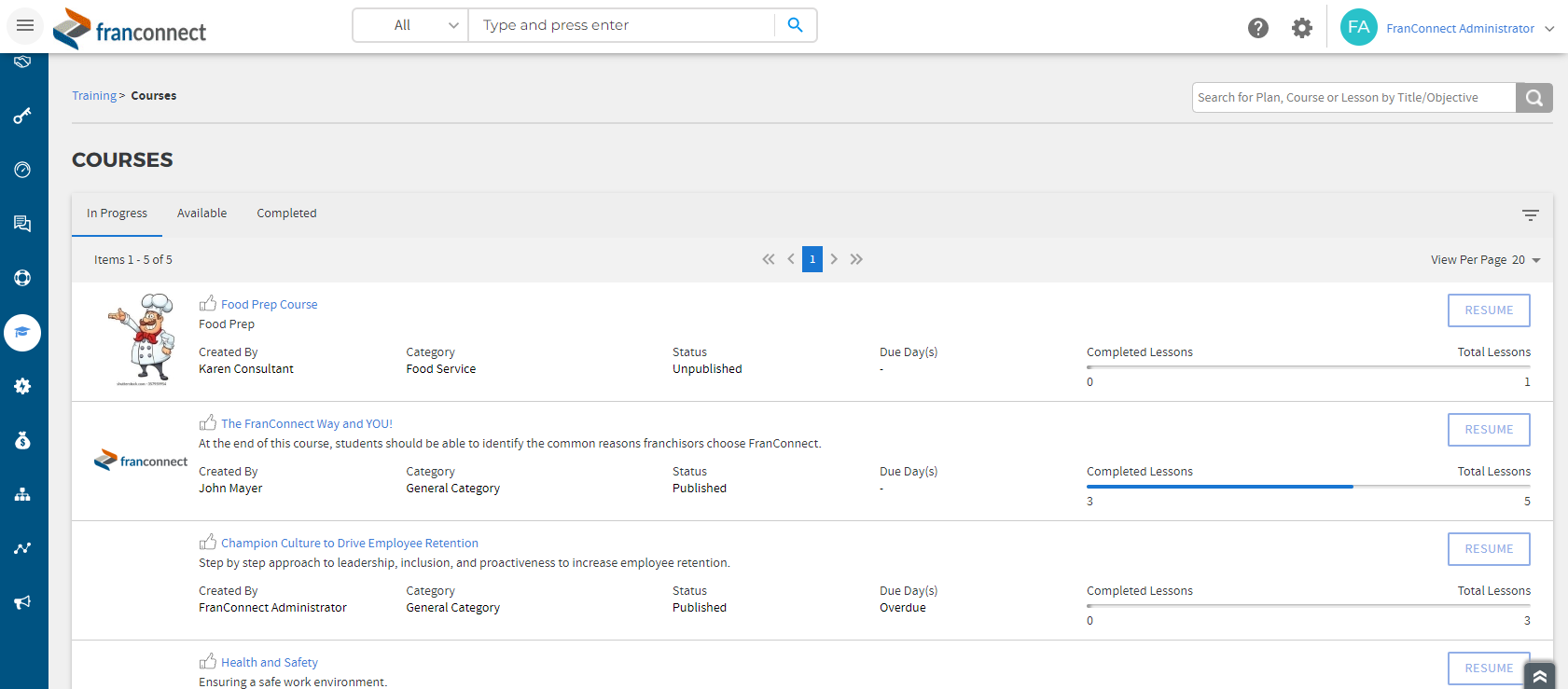Open Champion Culture to Drive Employee Retention
Image resolution: width=1568 pixels, height=689 pixels.
[x=350, y=544]
